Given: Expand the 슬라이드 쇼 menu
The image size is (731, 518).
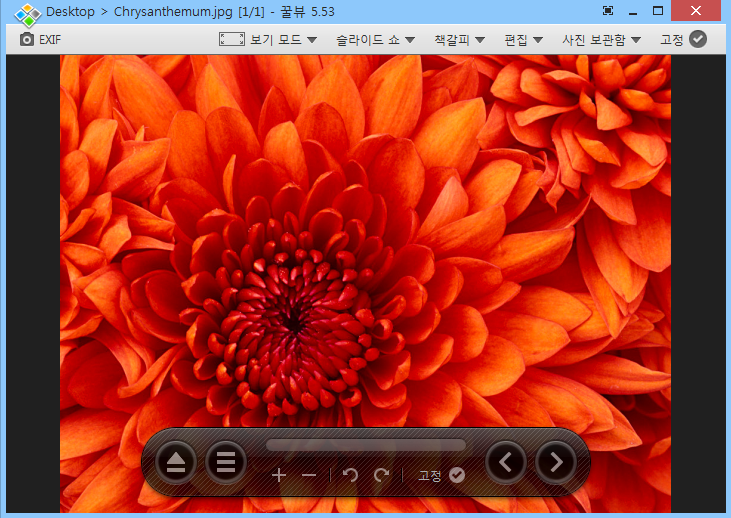Looking at the screenshot, I should click(x=375, y=40).
